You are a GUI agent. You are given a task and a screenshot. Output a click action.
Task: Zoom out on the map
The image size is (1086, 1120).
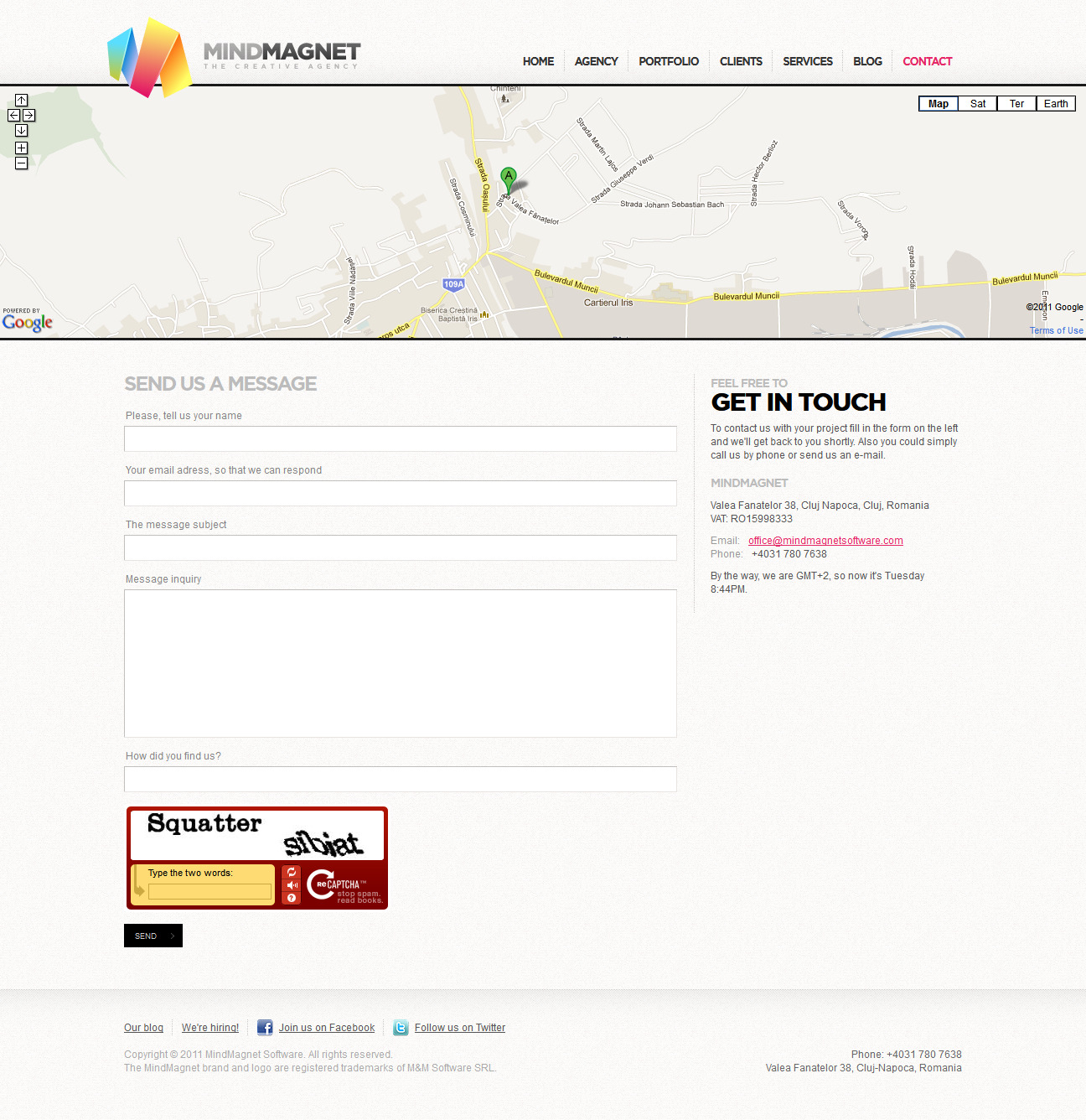point(22,163)
